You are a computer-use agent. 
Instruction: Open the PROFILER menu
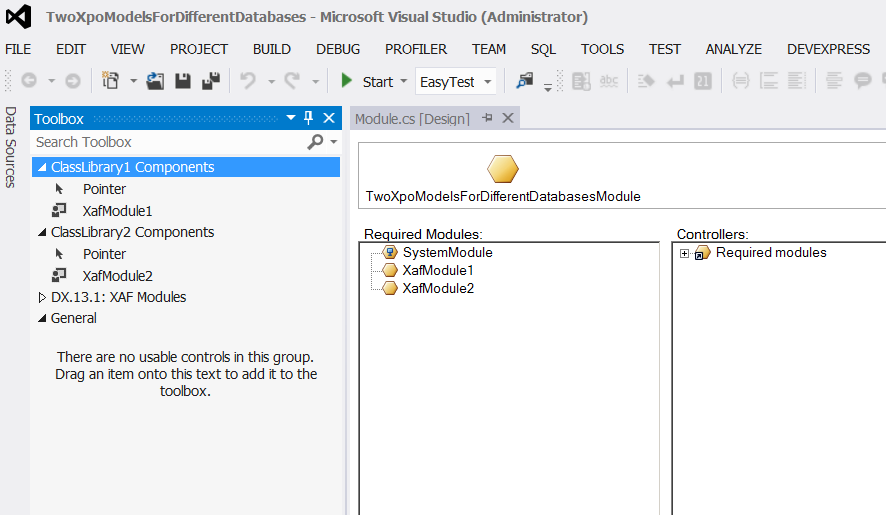pyautogui.click(x=416, y=49)
